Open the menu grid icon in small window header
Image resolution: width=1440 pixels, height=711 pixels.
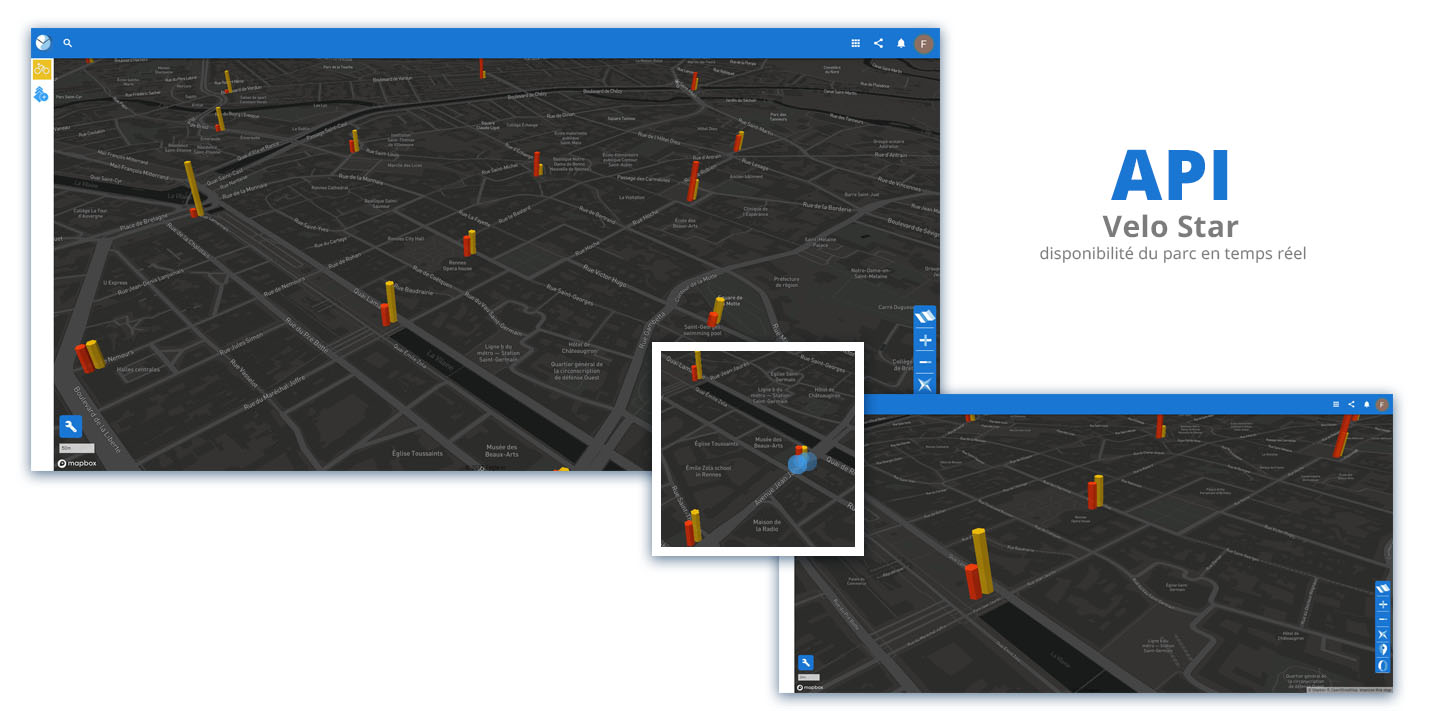pyautogui.click(x=1336, y=404)
